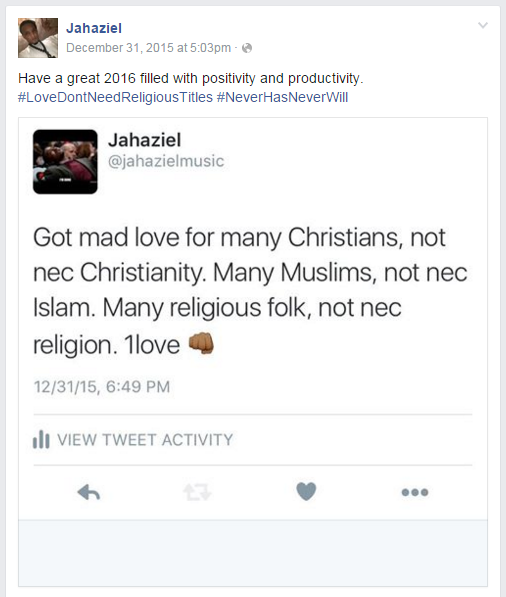
Task: Click the bold Jahaziel name in tweet
Action: [x=145, y=140]
